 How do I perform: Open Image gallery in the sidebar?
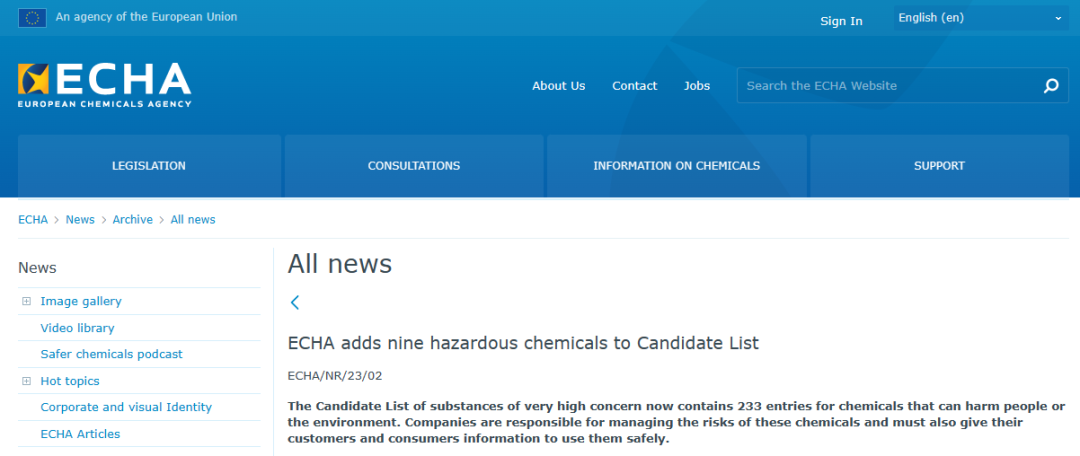tap(81, 301)
